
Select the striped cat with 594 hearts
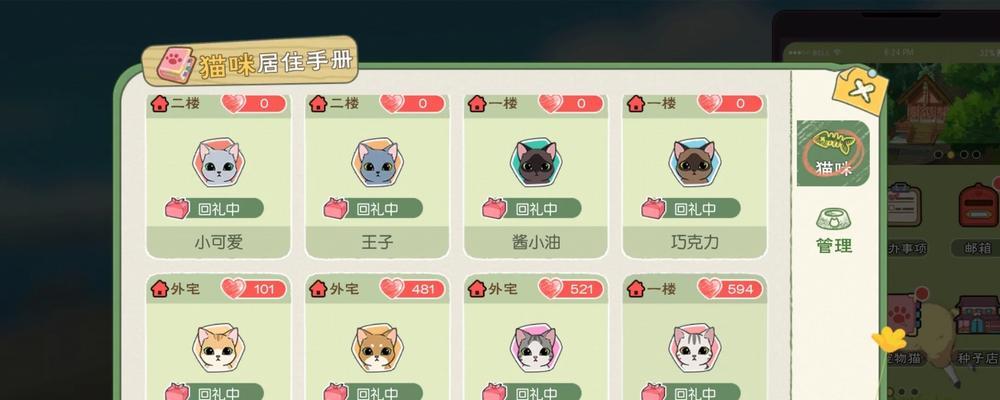695,348
